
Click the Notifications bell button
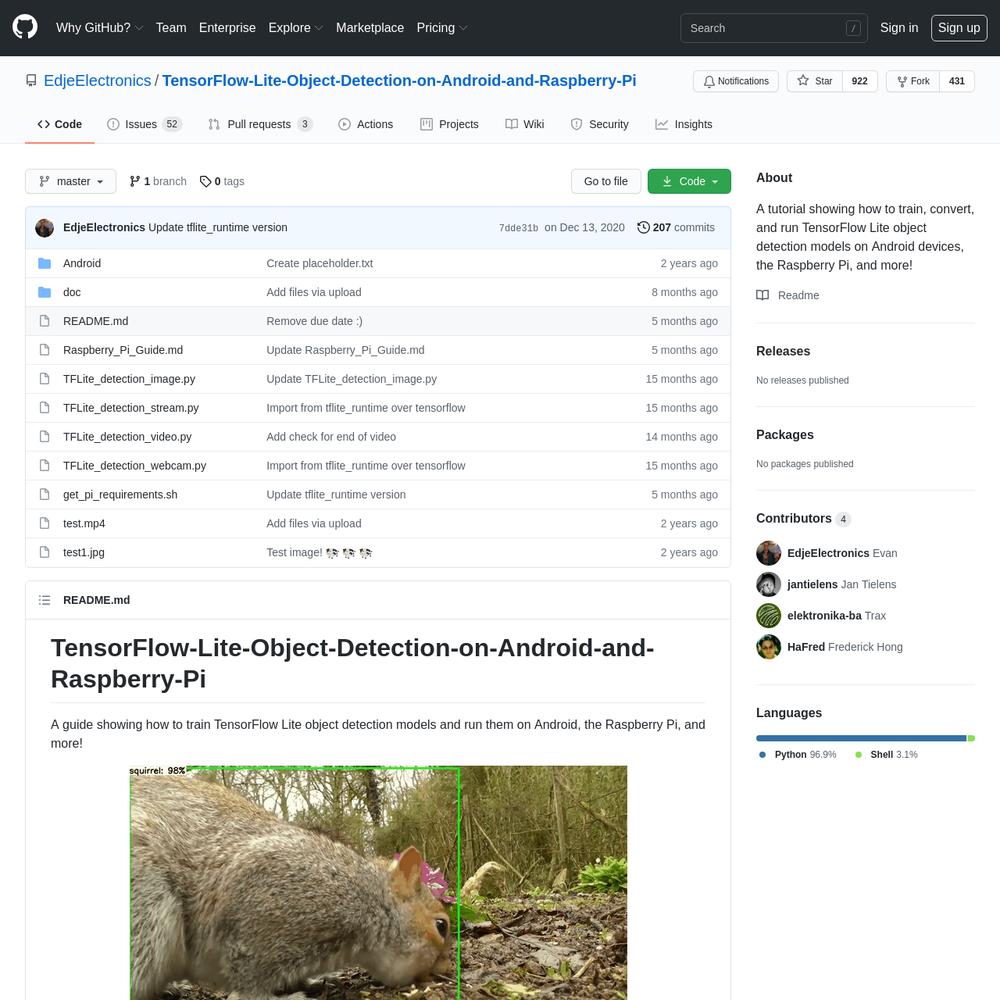735,81
